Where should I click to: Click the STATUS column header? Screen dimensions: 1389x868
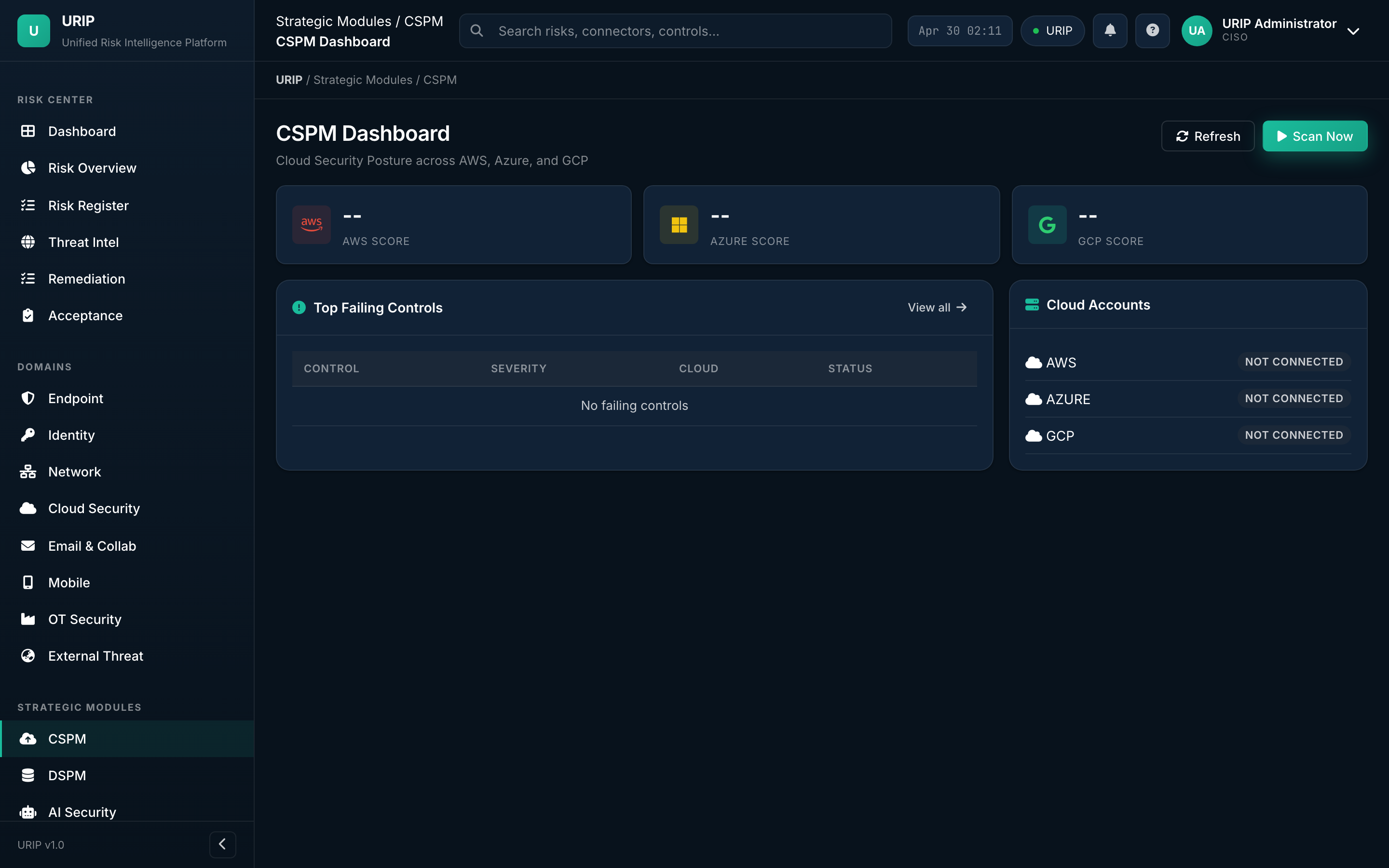click(850, 368)
